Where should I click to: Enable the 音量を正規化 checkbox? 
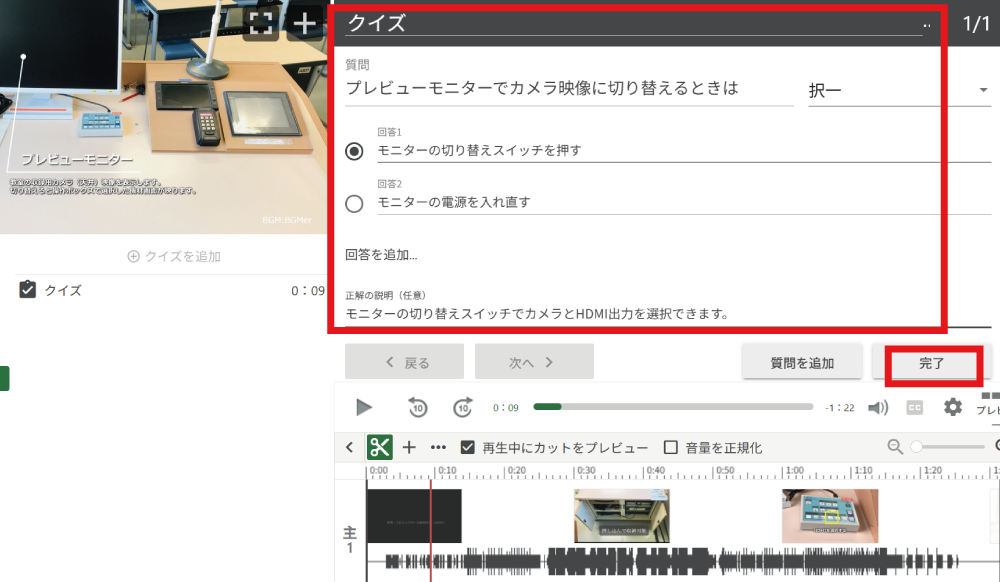[671, 447]
